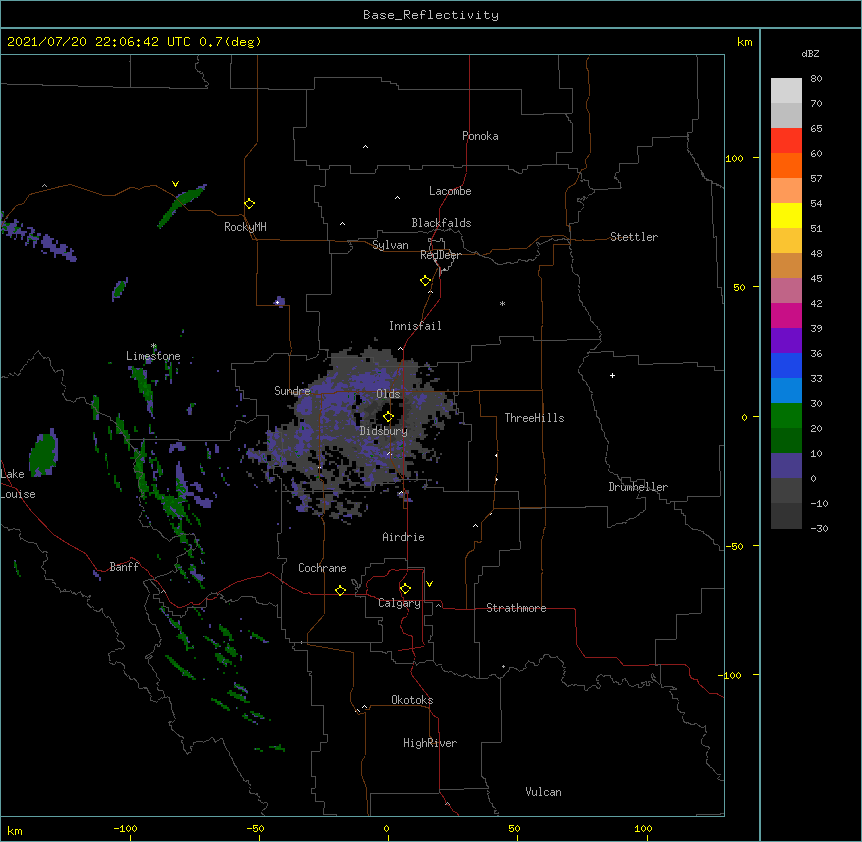Pick the light gray 80-70 dBZ legend swatch
Image resolution: width=862 pixels, height=842 pixels.
point(786,91)
